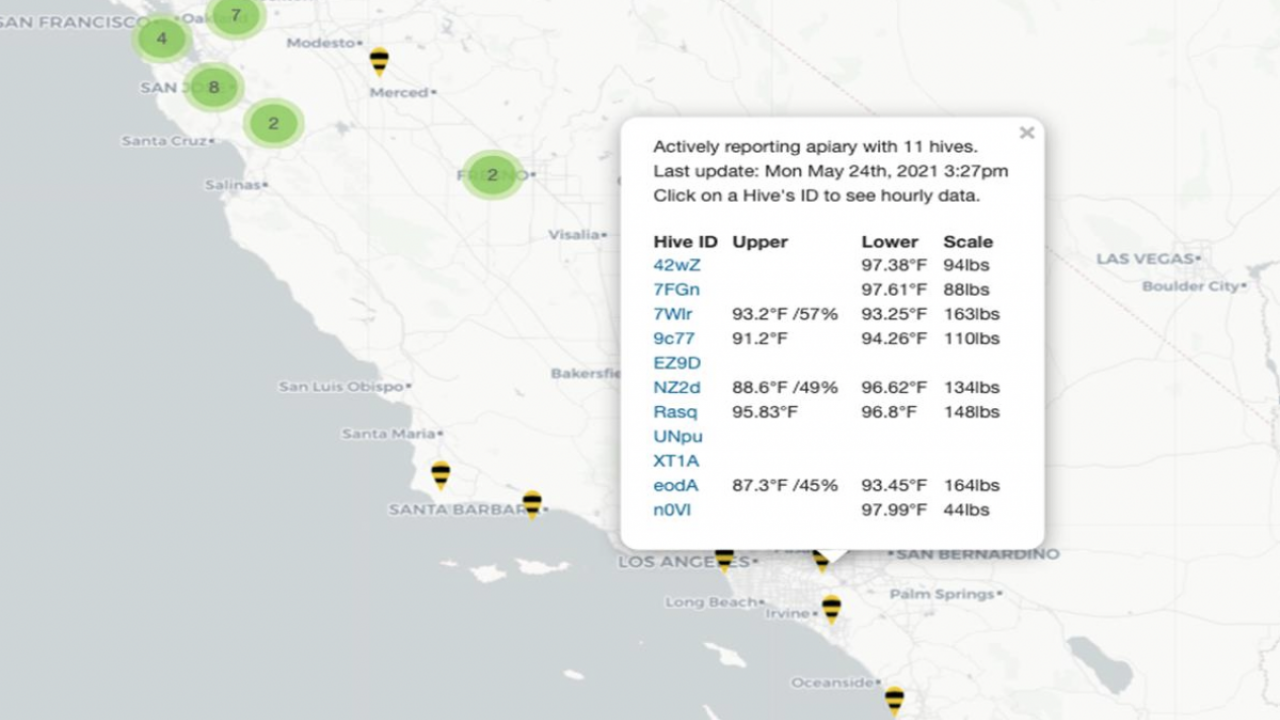
Task: Click the 44lbs scale value
Action: 966,510
